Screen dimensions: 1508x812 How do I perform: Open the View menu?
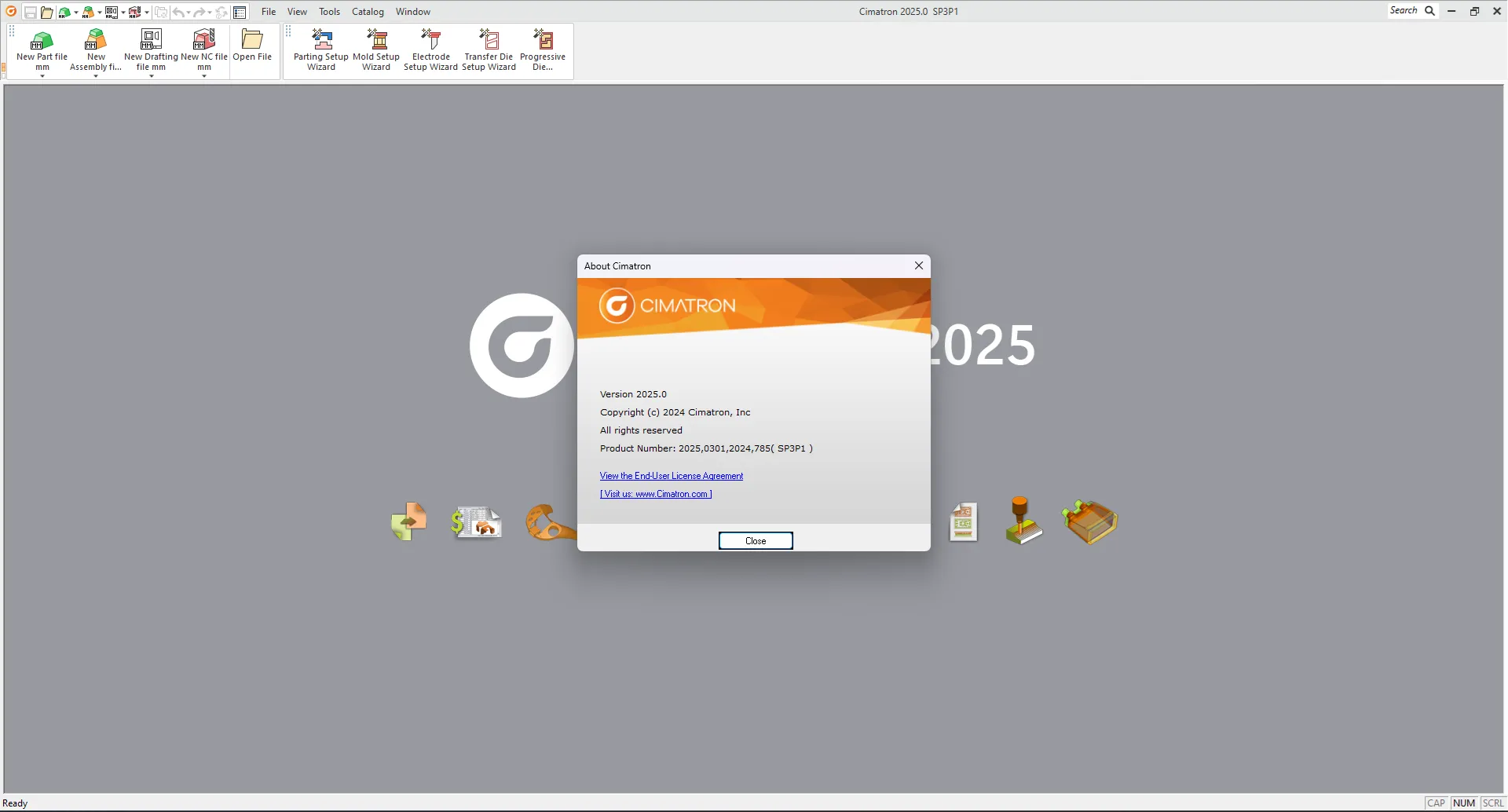coord(297,12)
